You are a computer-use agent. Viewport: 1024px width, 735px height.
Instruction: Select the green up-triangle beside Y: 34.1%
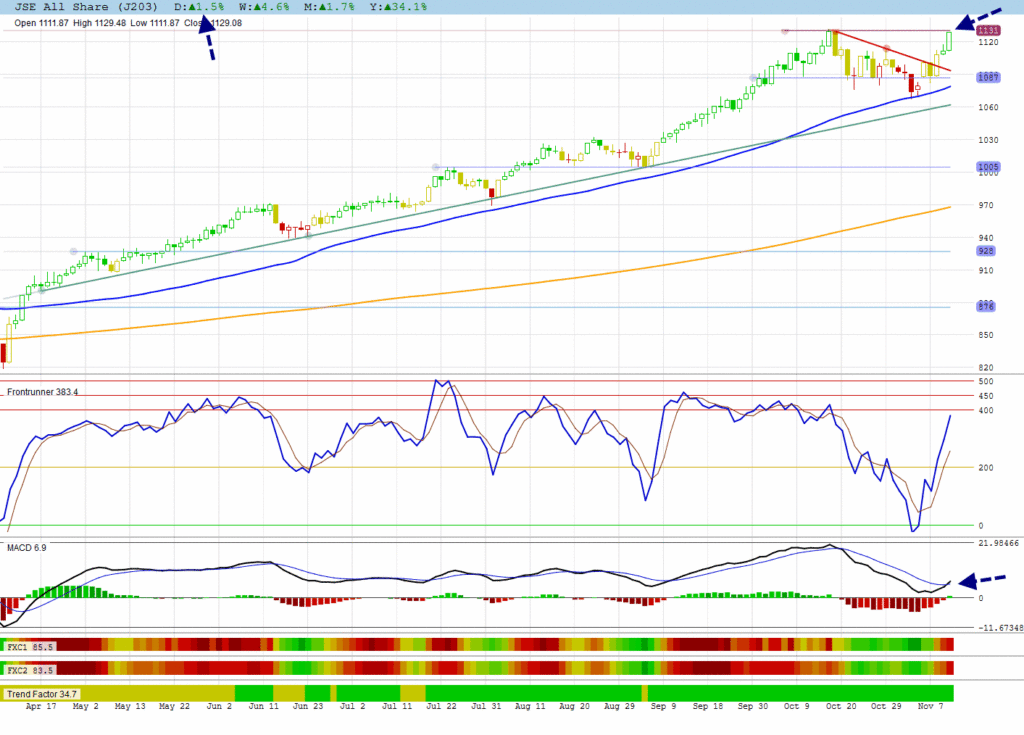tap(388, 7)
